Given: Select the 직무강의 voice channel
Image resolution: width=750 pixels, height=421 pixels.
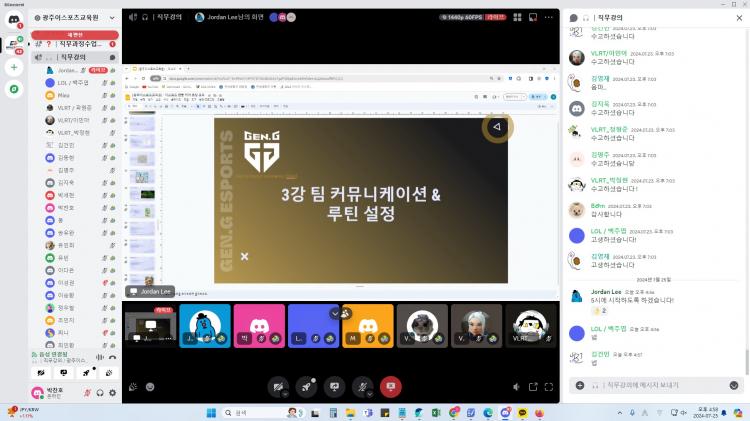Looking at the screenshot, I should (75, 59).
